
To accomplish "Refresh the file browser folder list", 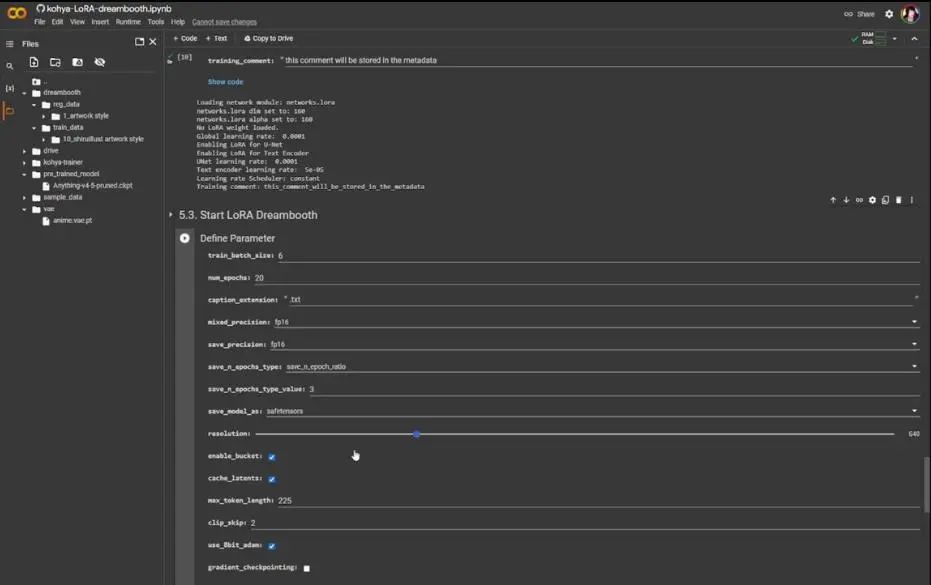I will click(55, 62).
